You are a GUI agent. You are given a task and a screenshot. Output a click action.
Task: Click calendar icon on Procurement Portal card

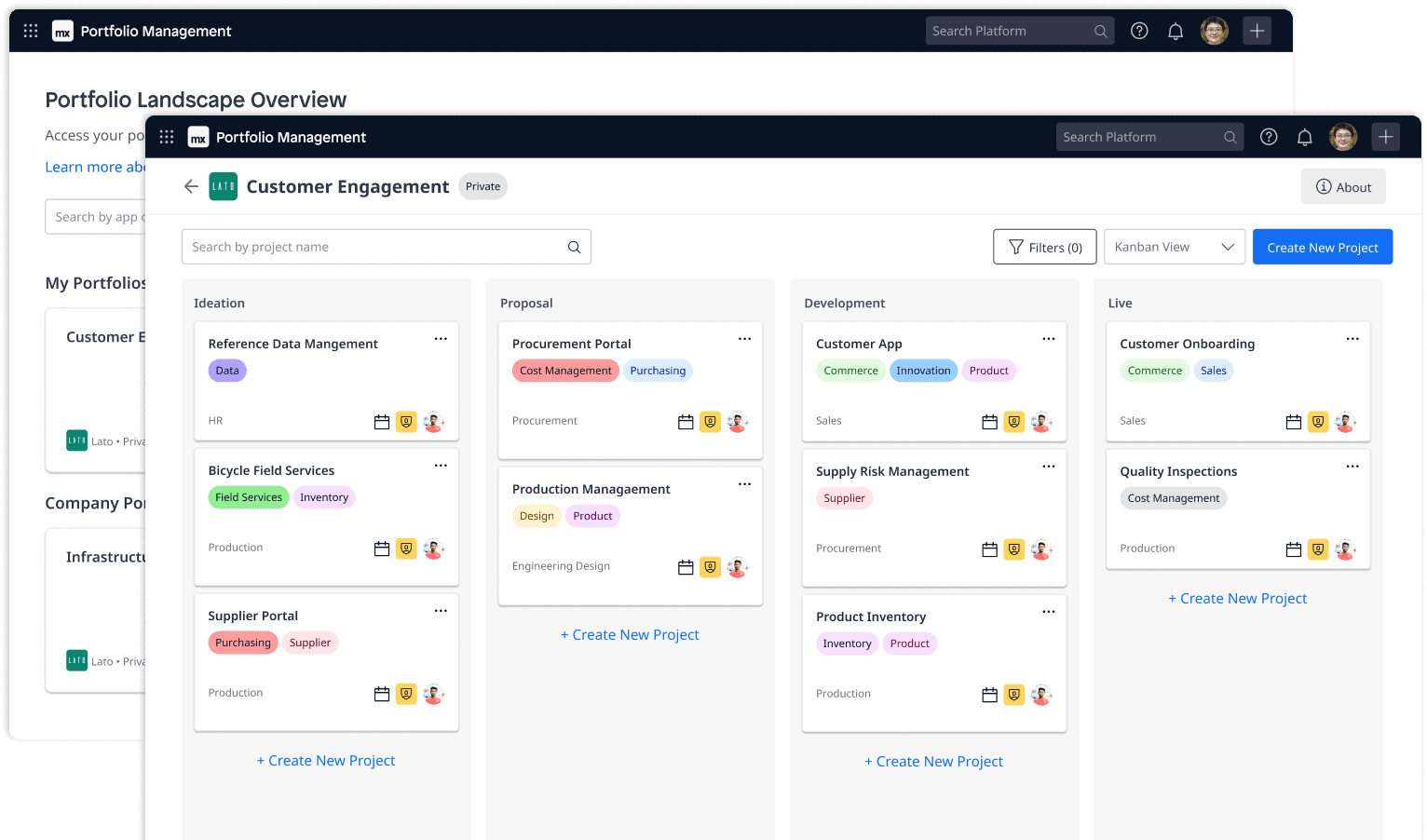click(x=686, y=422)
